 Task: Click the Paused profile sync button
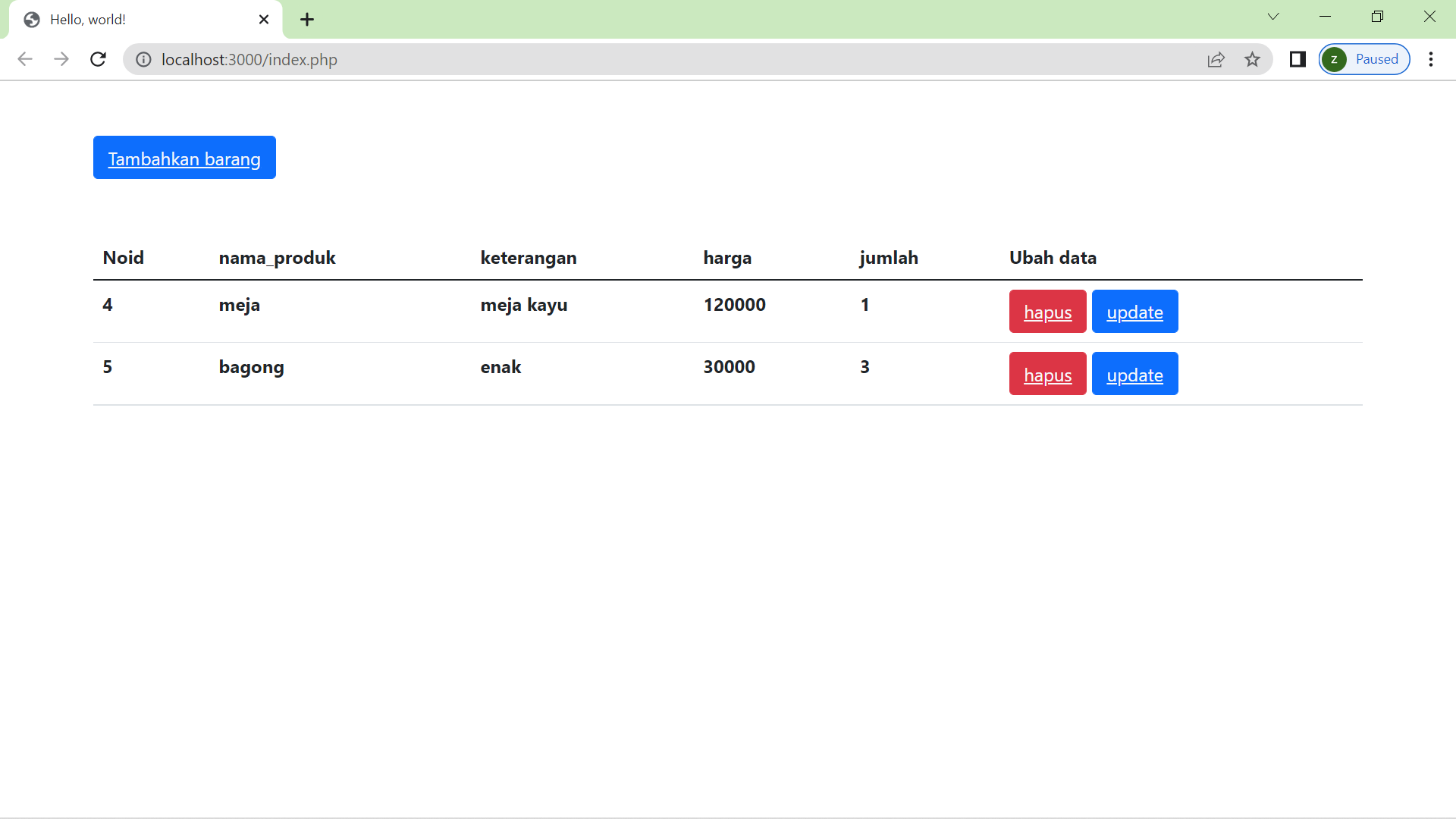click(1363, 58)
